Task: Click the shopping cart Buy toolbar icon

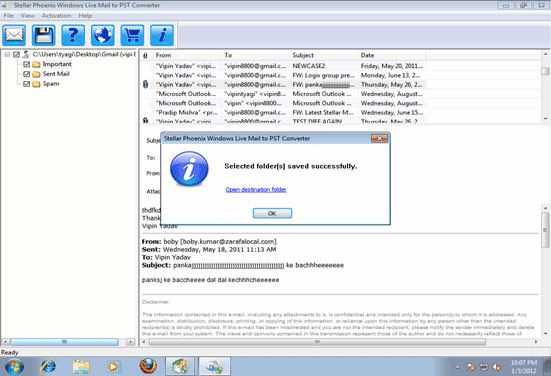Action: pos(132,35)
